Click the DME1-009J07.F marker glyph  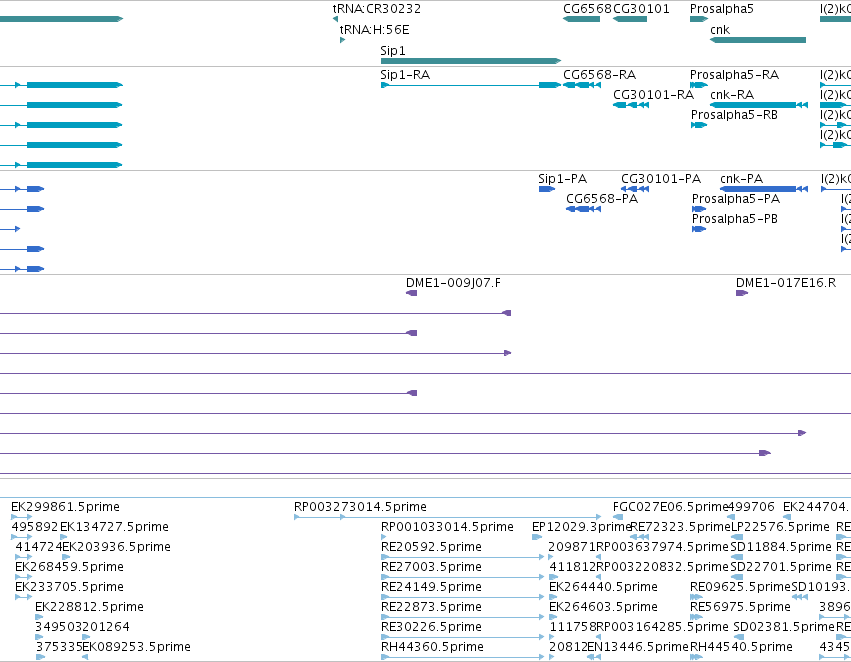[411, 293]
